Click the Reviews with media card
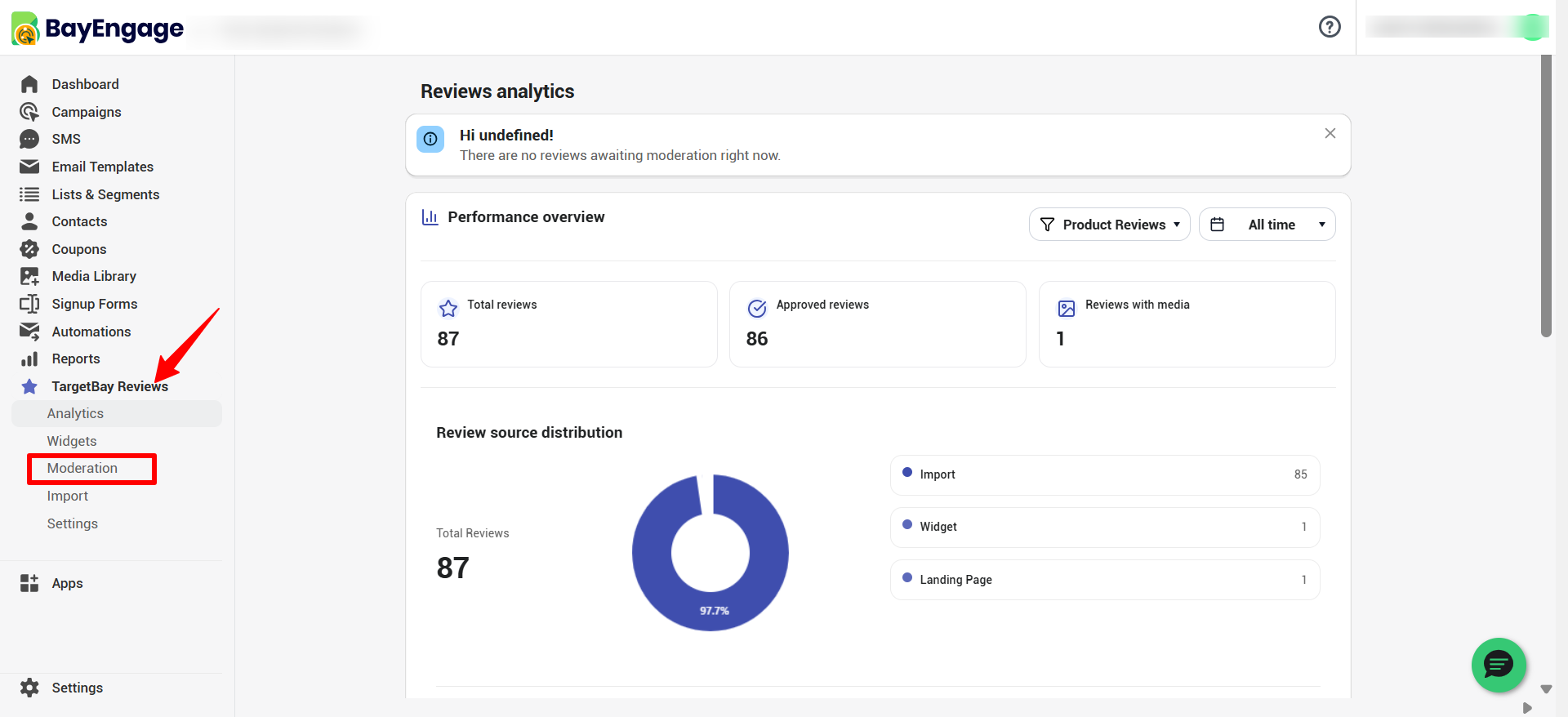This screenshot has height=717, width=1568. click(1187, 324)
